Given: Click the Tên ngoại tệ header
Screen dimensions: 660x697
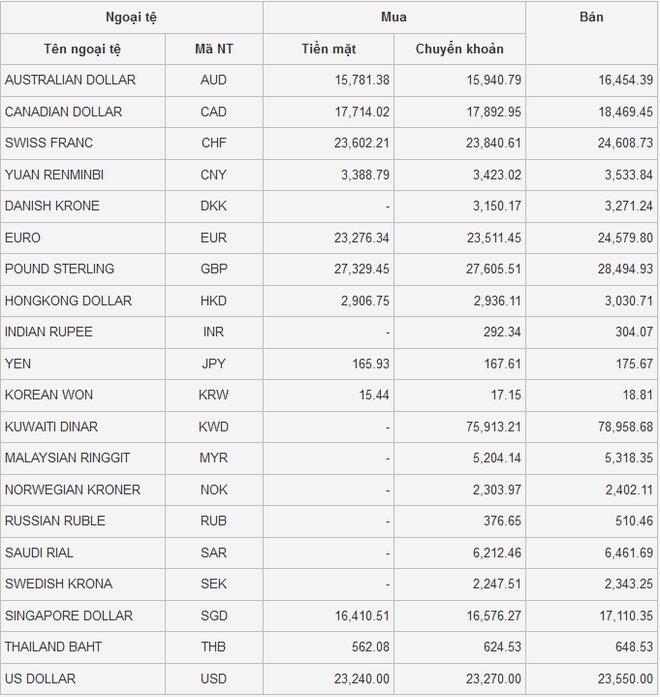Looking at the screenshot, I should (83, 49).
